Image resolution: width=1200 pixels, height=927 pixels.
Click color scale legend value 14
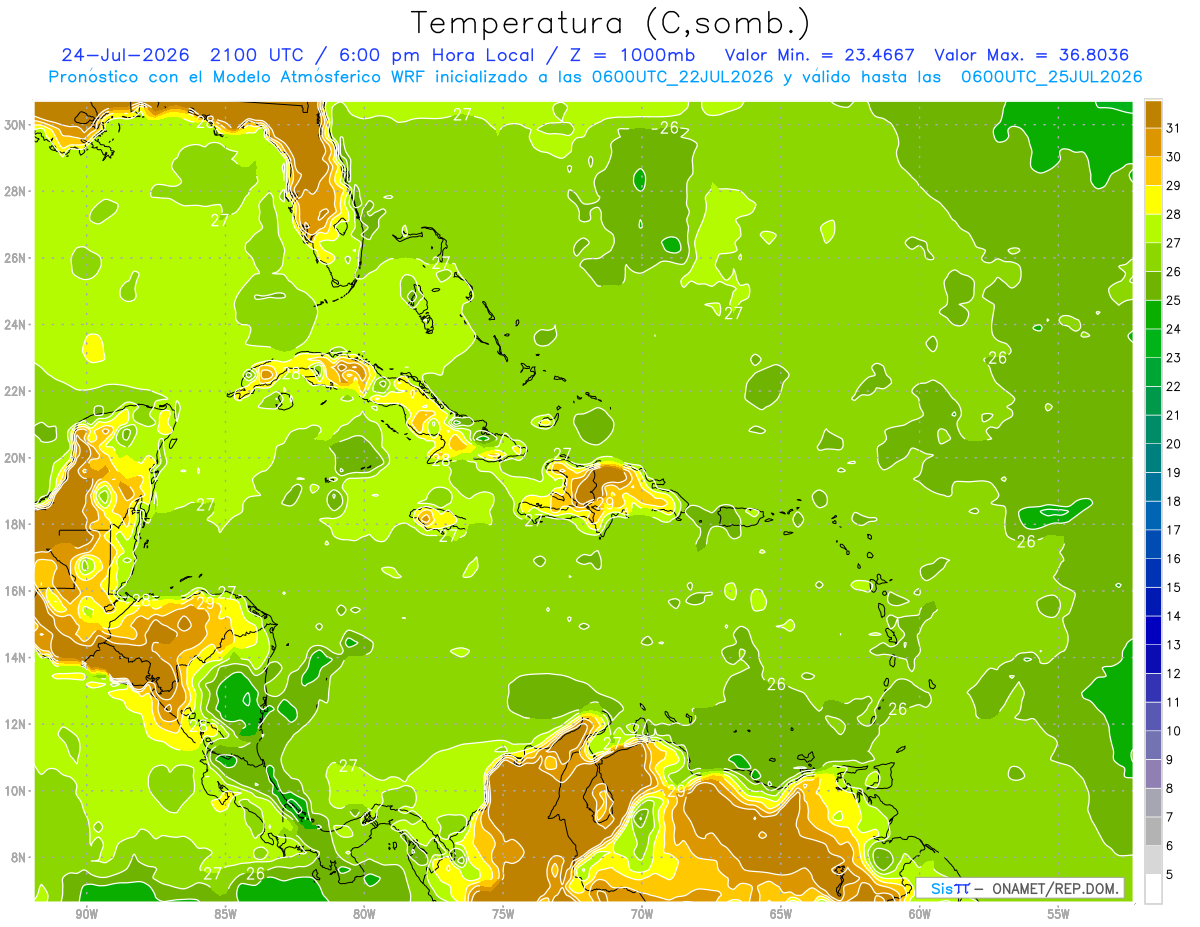point(1174,616)
